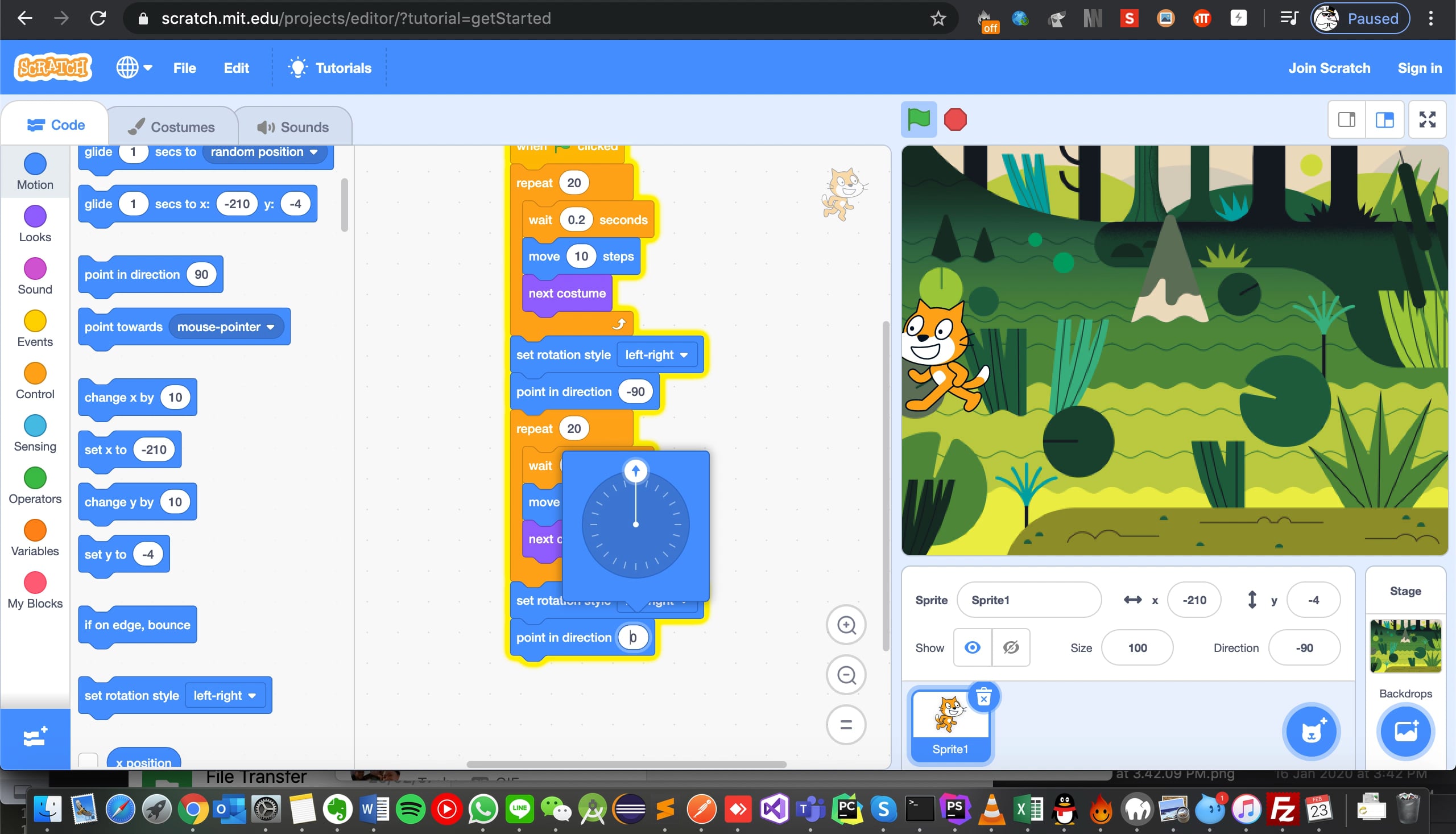Click the circular direction dial face
This screenshot has width=1456, height=834.
pyautogui.click(x=635, y=524)
